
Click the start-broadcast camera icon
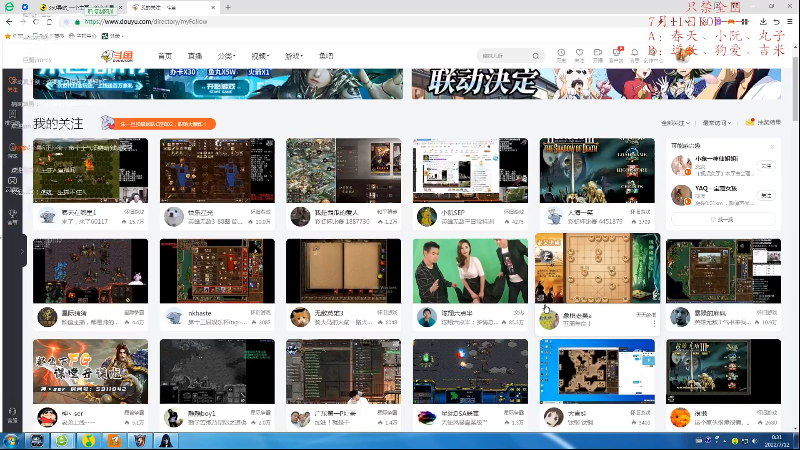[x=598, y=55]
